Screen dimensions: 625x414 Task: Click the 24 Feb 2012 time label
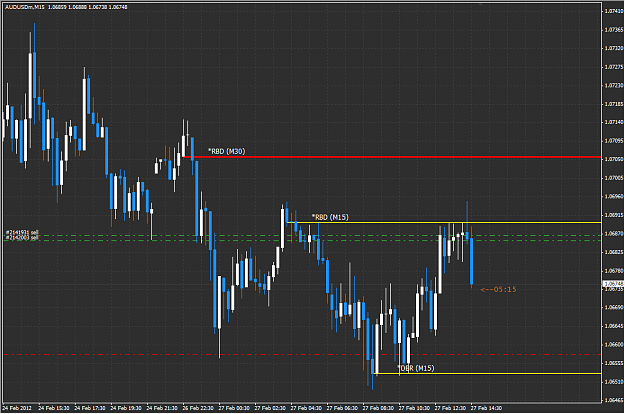pyautogui.click(x=17, y=408)
